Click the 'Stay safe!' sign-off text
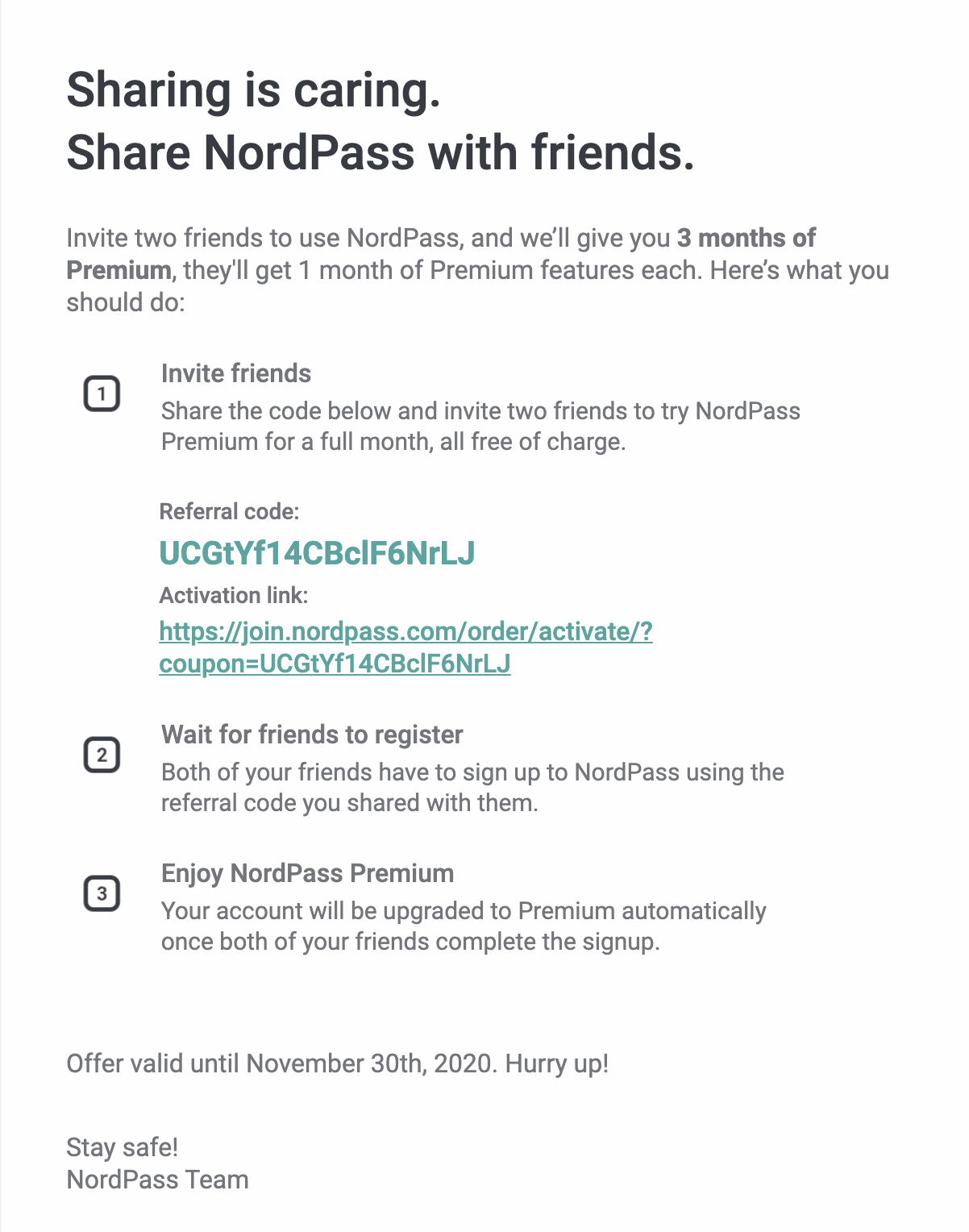The width and height of the screenshot is (969, 1232). click(122, 1147)
